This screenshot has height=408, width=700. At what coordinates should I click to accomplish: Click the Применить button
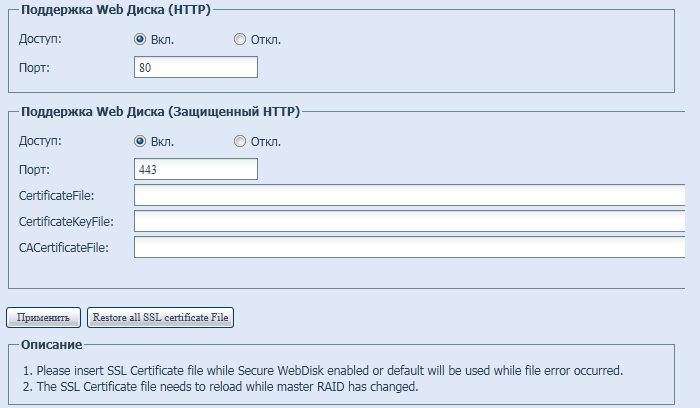pos(43,317)
